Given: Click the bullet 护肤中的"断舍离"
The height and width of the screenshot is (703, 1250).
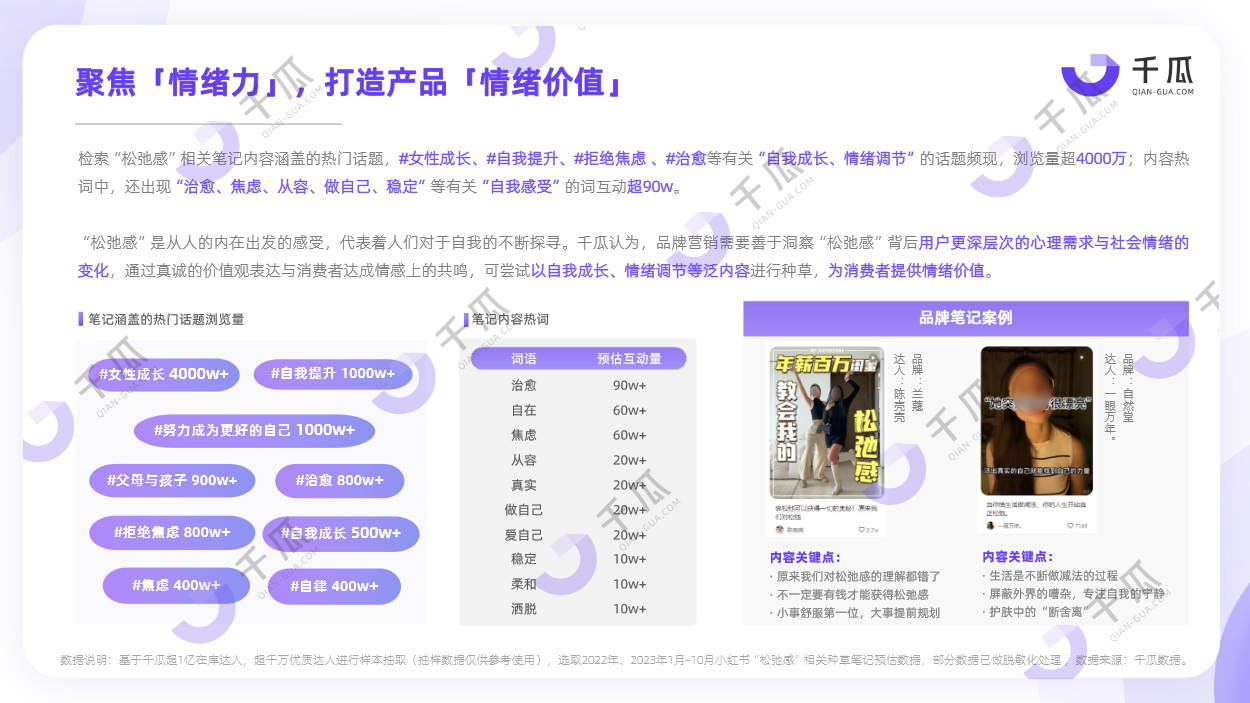Looking at the screenshot, I should (1036, 612).
